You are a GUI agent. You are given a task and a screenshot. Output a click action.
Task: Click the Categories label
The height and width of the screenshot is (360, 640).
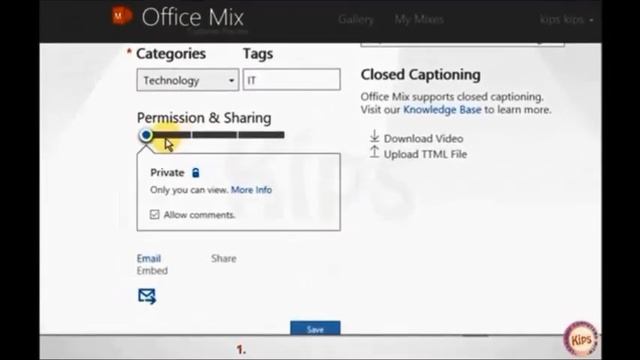coord(171,54)
